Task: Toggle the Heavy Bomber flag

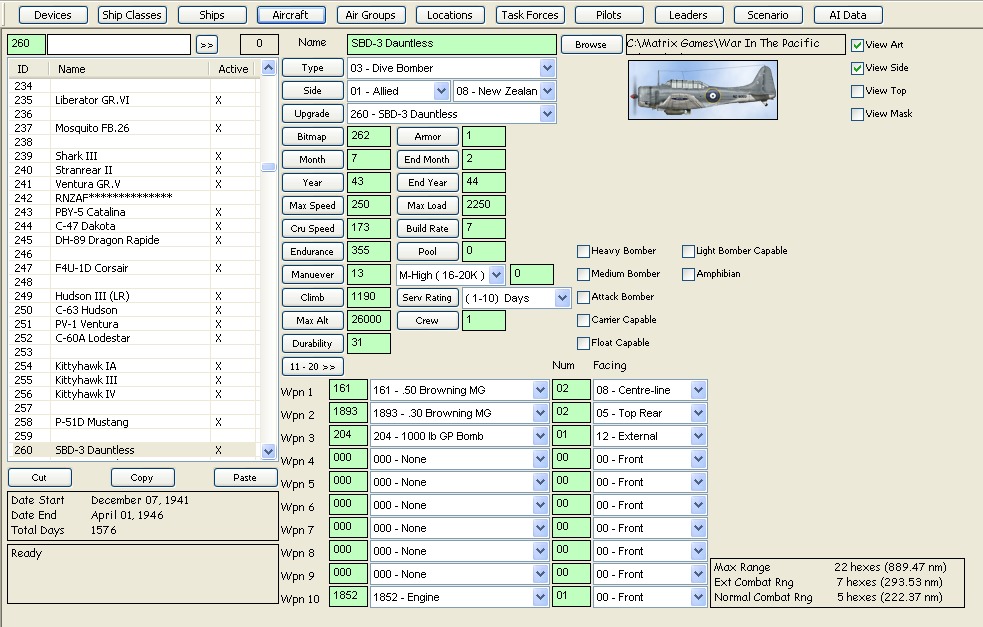Action: pyautogui.click(x=583, y=251)
